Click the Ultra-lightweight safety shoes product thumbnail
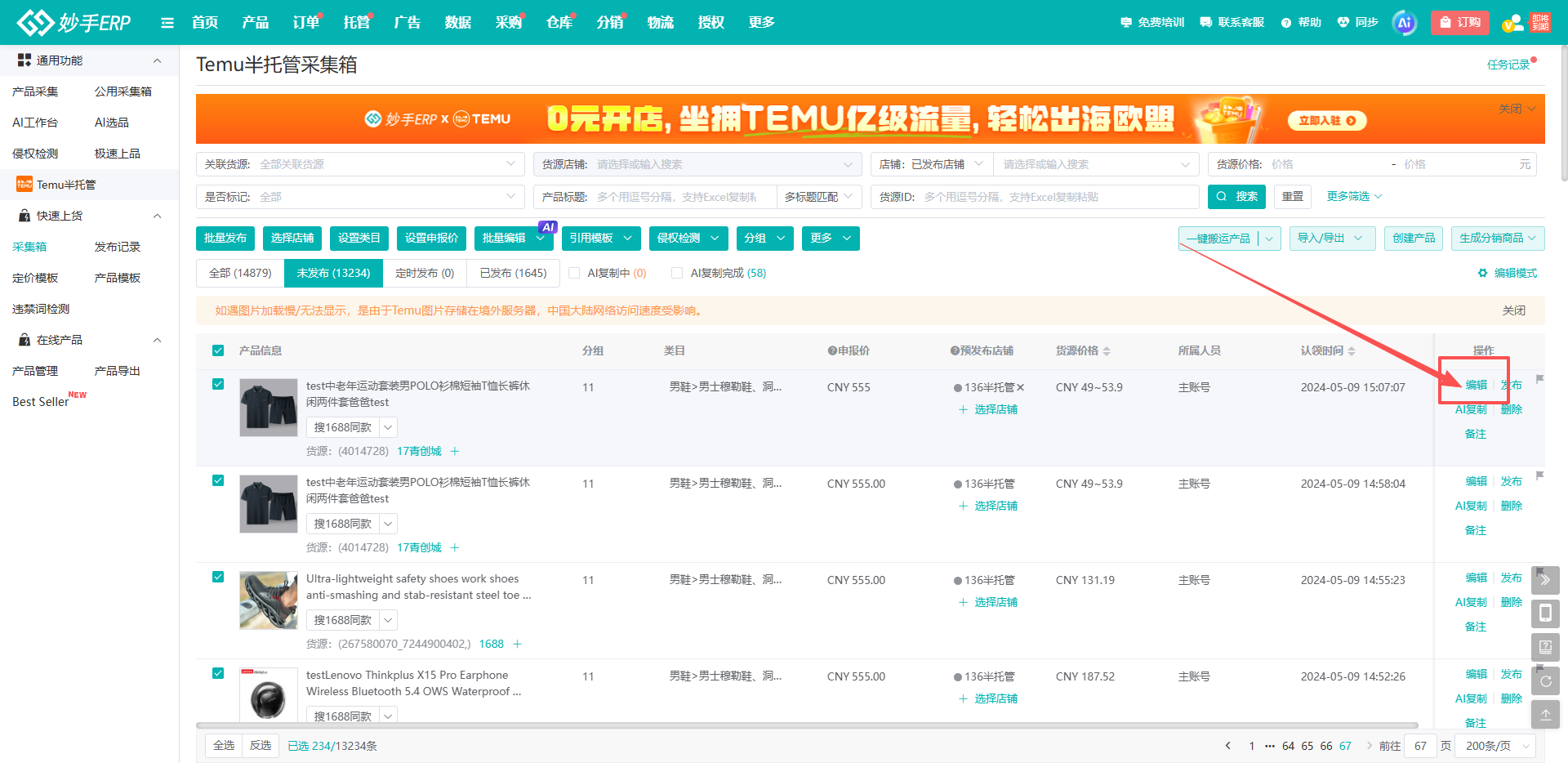 tap(269, 600)
